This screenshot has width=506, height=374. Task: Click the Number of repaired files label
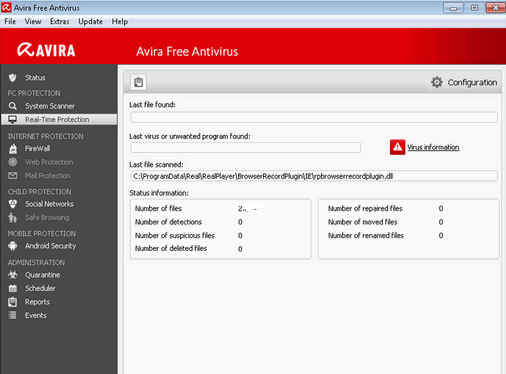(365, 208)
